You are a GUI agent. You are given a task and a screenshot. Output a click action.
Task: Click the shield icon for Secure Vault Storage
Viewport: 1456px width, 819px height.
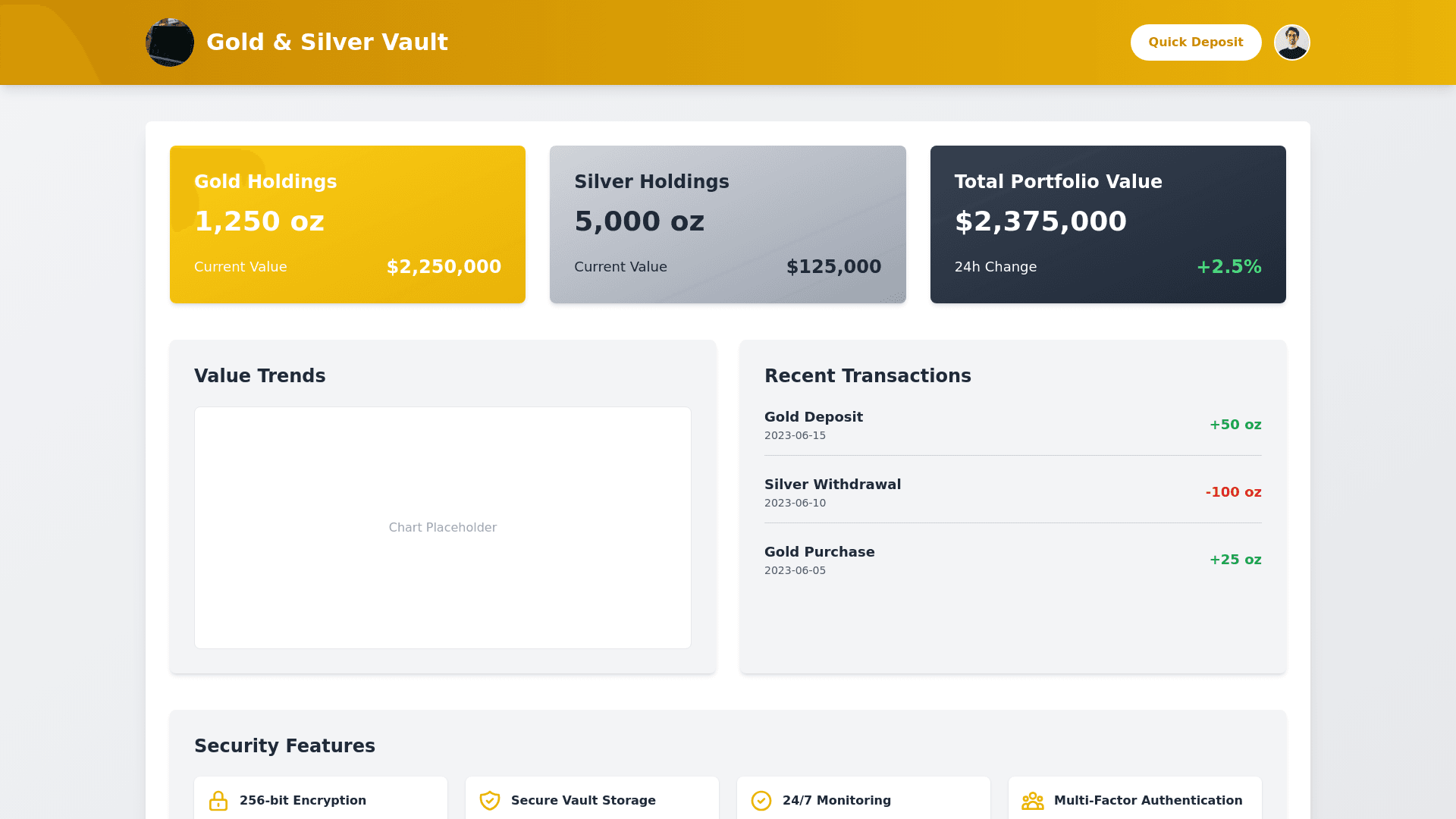(490, 801)
